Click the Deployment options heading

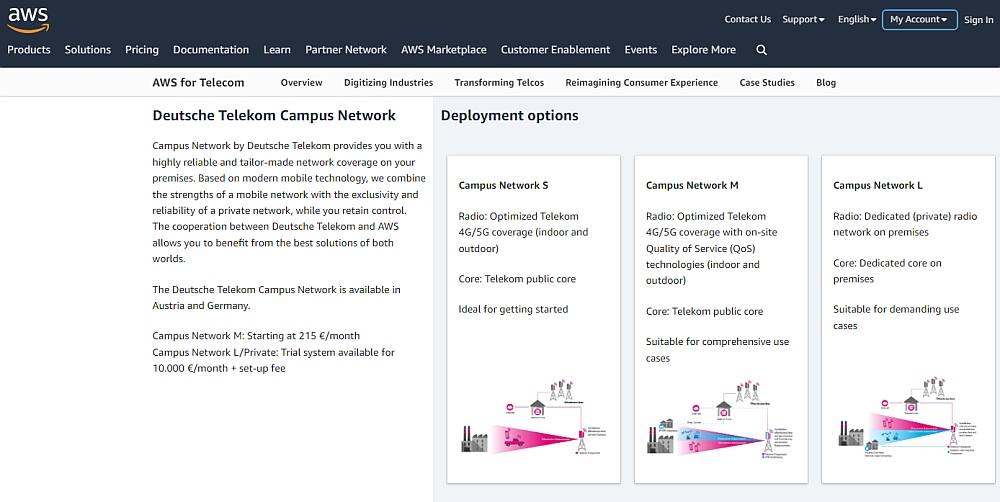[510, 115]
